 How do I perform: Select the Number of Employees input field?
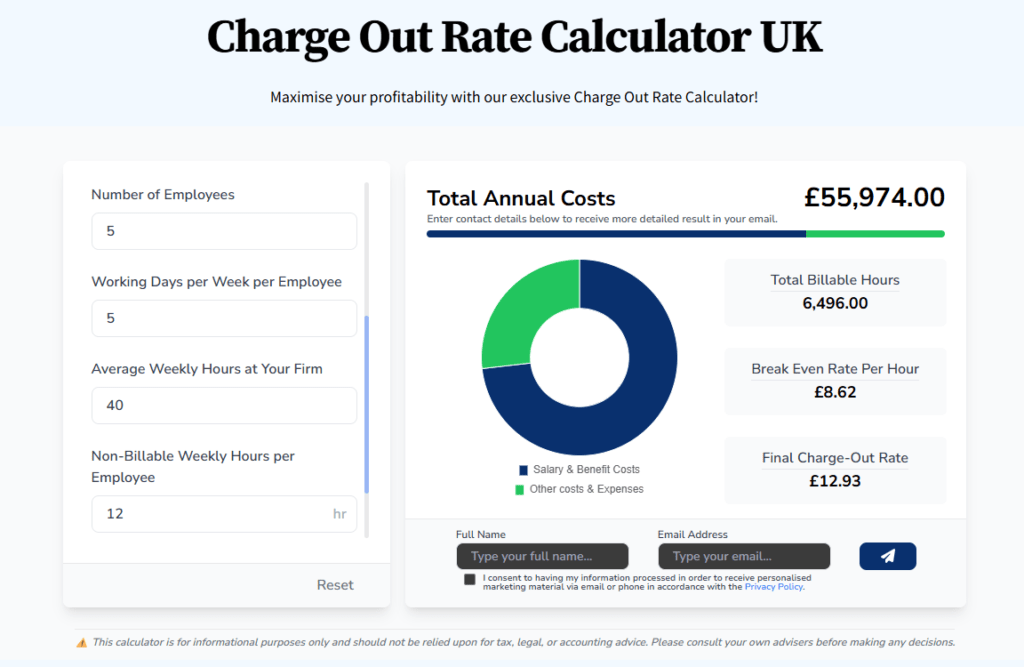click(224, 230)
